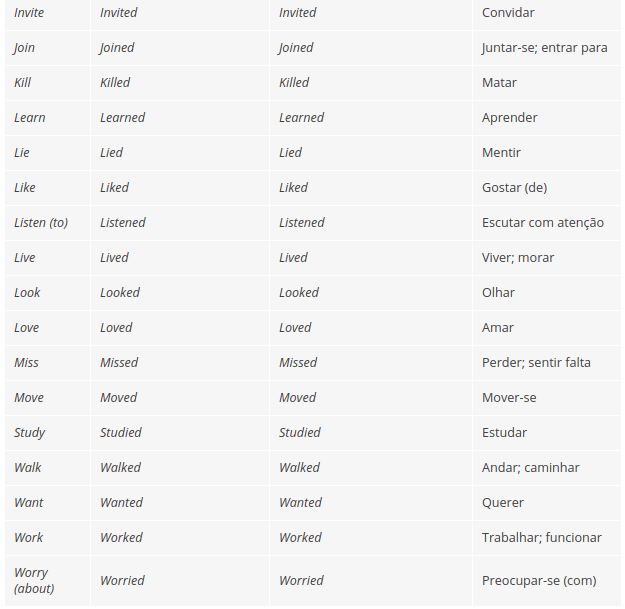The height and width of the screenshot is (609, 625).
Task: Click the base verb 'Kill'
Action: [21, 83]
